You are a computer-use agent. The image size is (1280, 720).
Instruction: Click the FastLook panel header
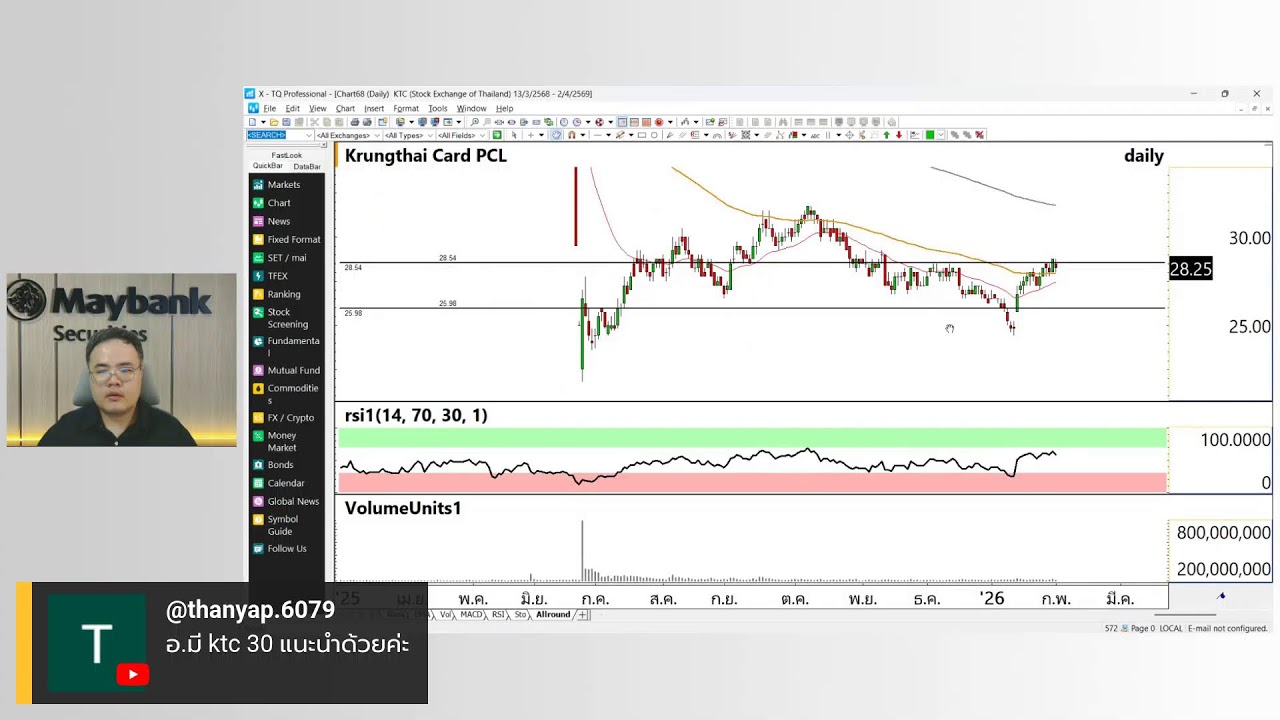(x=286, y=155)
